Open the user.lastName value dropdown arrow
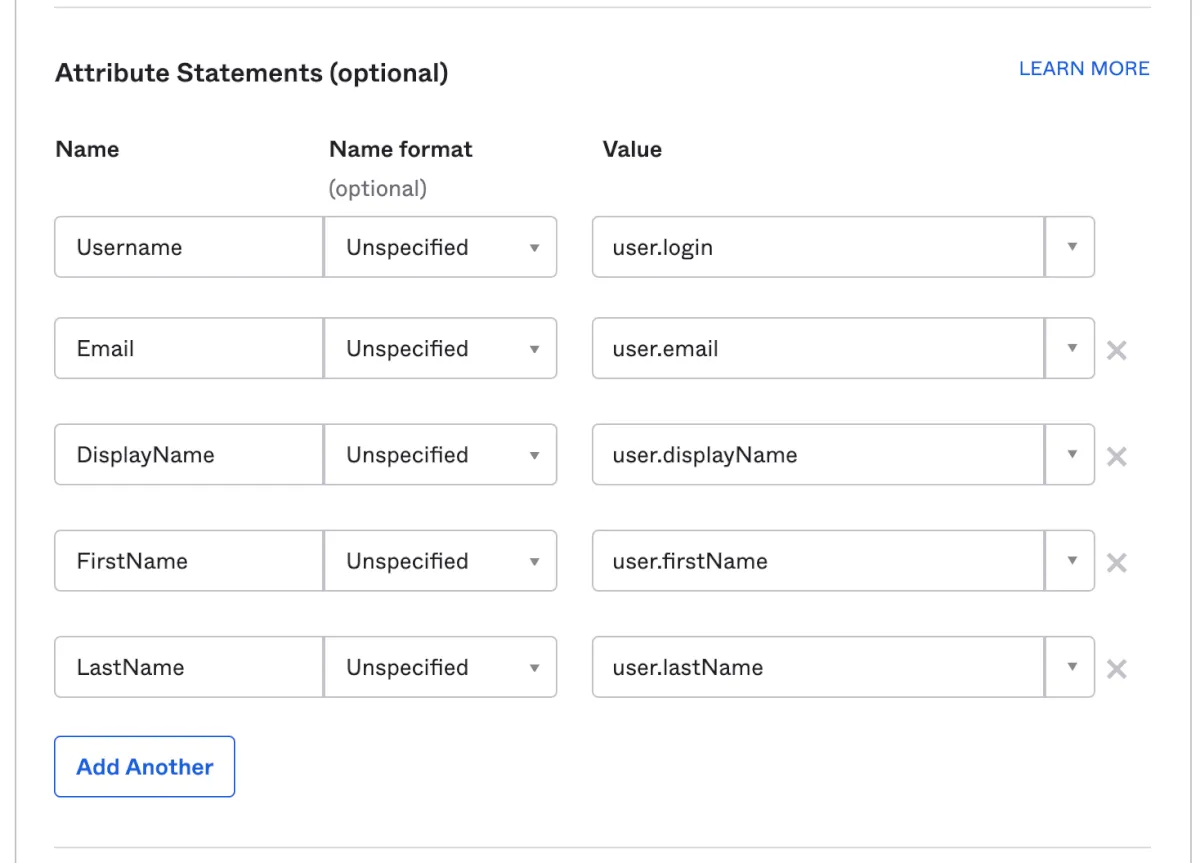Viewport: 1200px width, 863px height. click(x=1071, y=667)
